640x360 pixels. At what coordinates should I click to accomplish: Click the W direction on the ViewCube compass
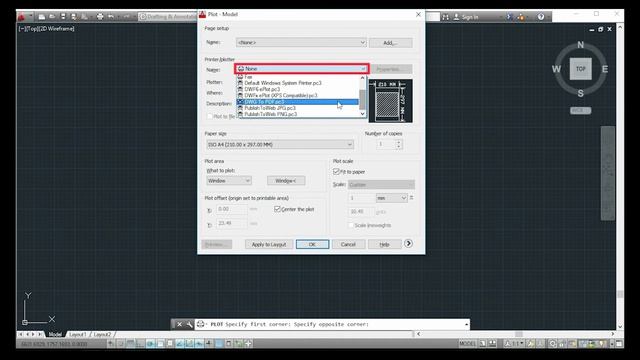(x=556, y=69)
